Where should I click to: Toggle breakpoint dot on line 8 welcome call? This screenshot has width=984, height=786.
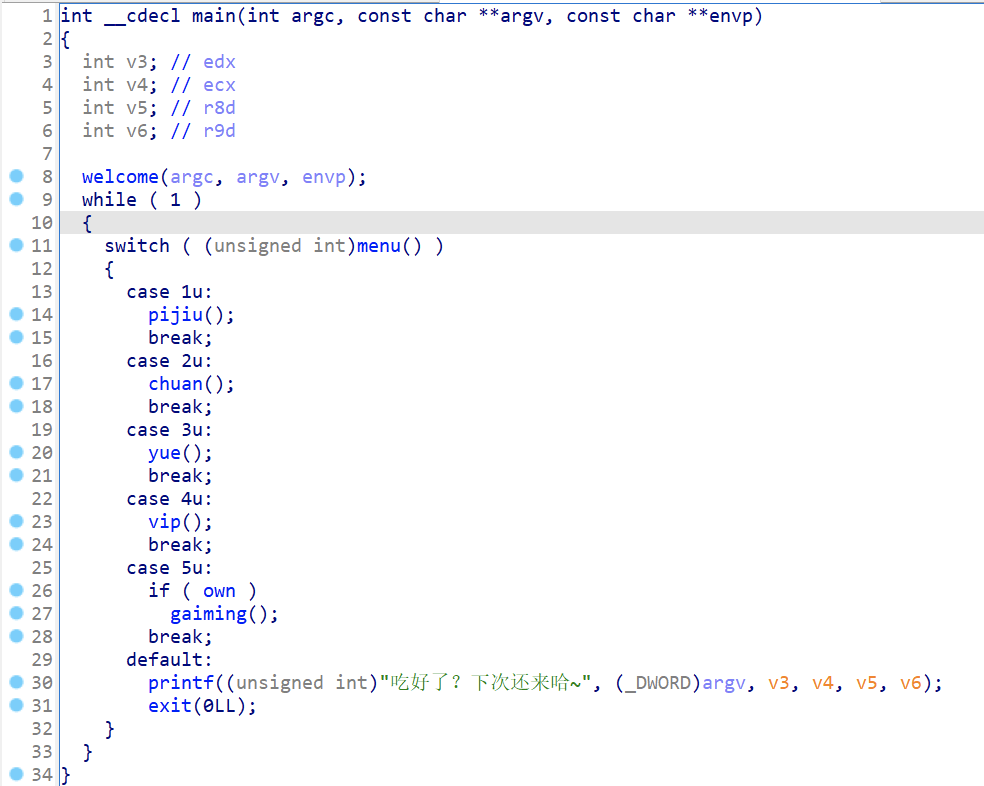pos(16,176)
